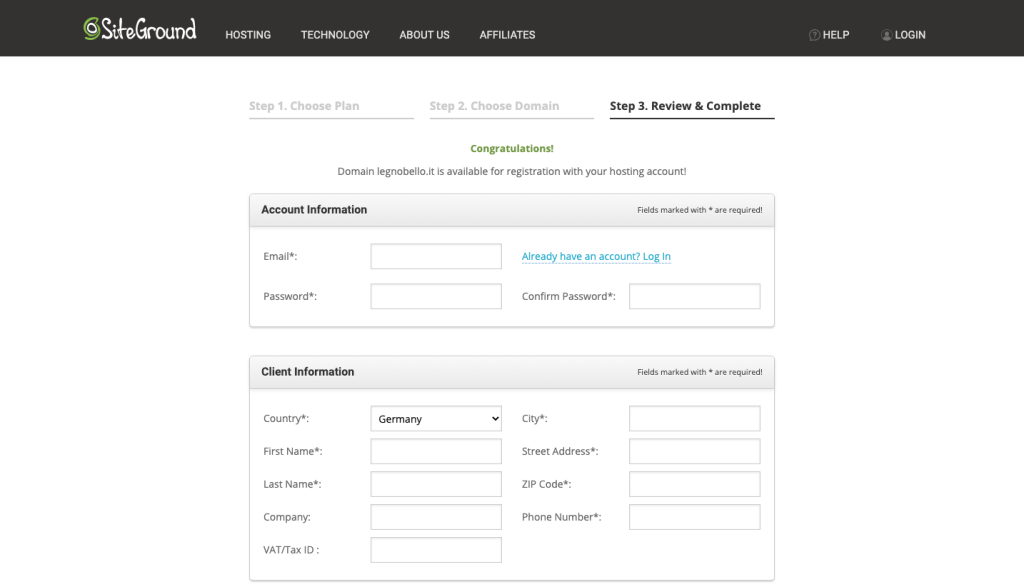Screen dimensions: 1024x587
Task: Click the Country* label
Action: 286,419
